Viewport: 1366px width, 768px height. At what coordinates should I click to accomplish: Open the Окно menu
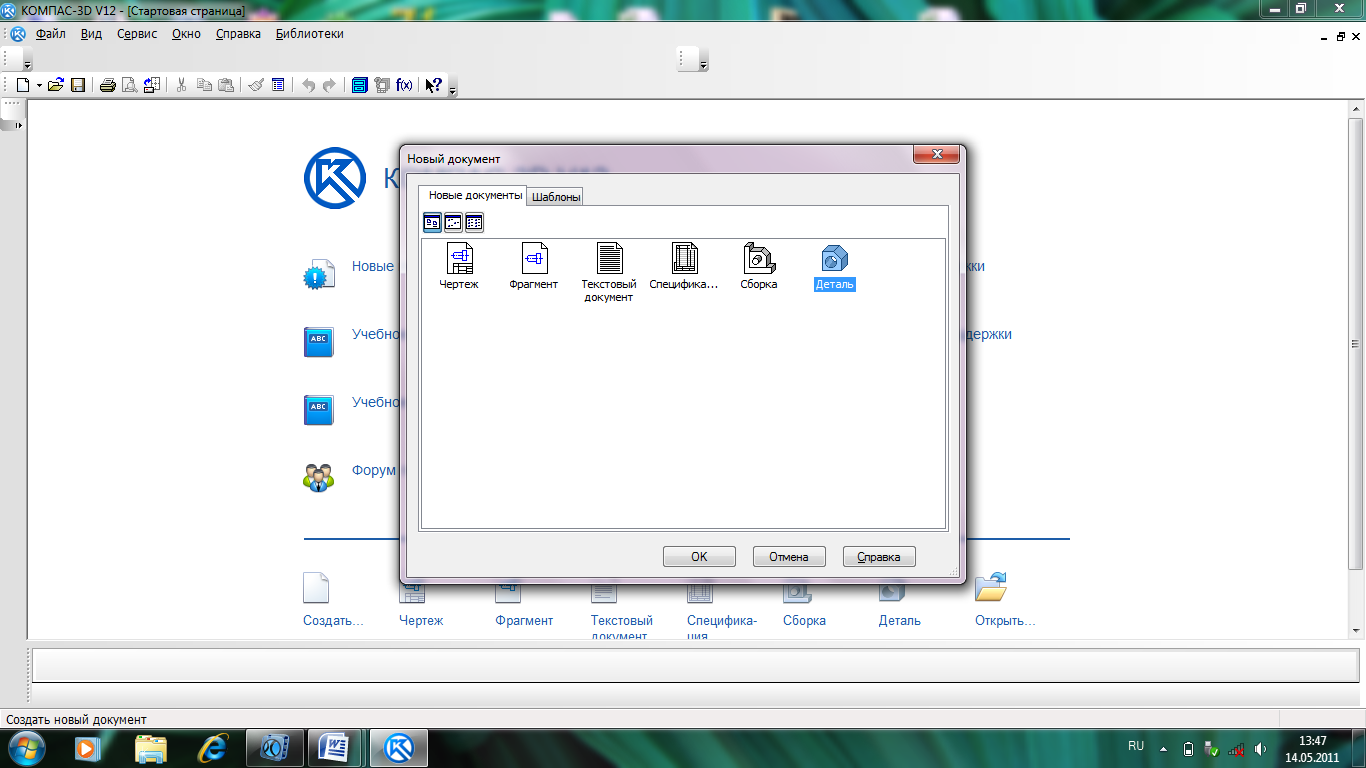tap(186, 33)
